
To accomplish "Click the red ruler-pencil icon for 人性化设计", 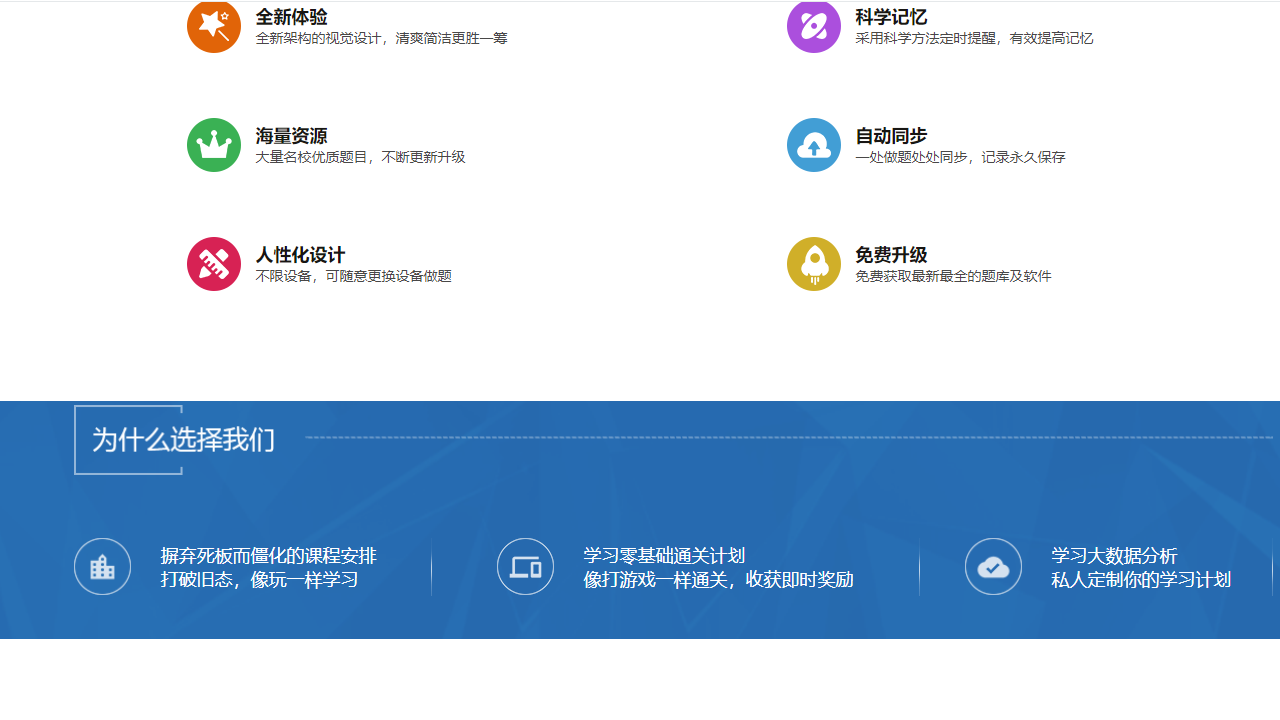I will tap(213, 264).
